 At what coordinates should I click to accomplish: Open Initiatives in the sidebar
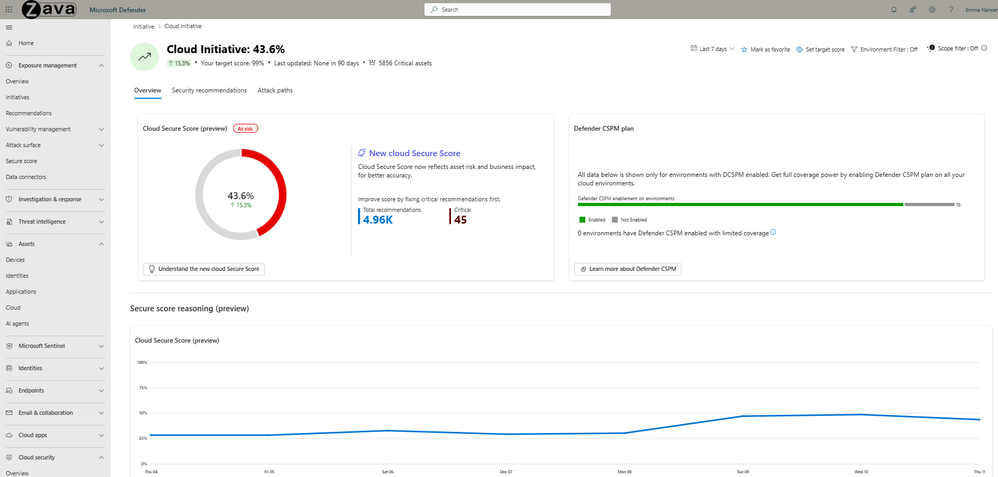point(18,97)
